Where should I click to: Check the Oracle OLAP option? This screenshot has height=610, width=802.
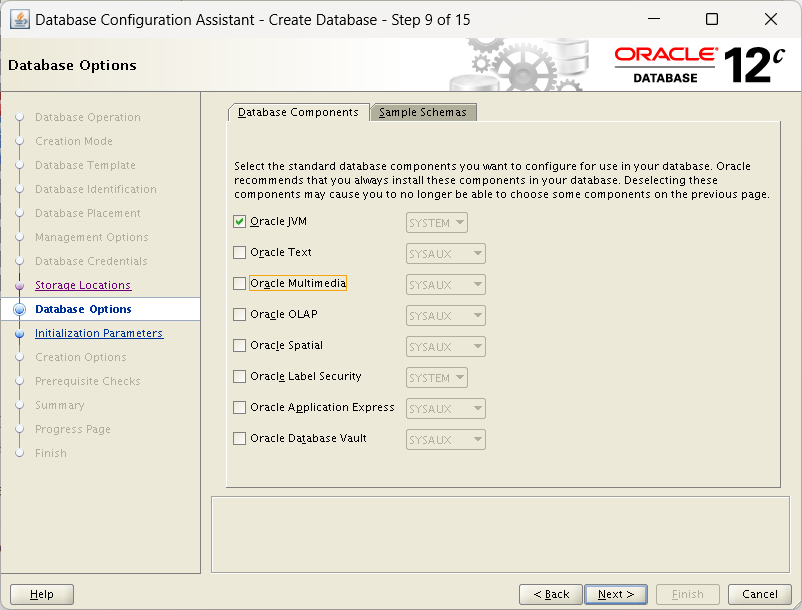(x=239, y=314)
